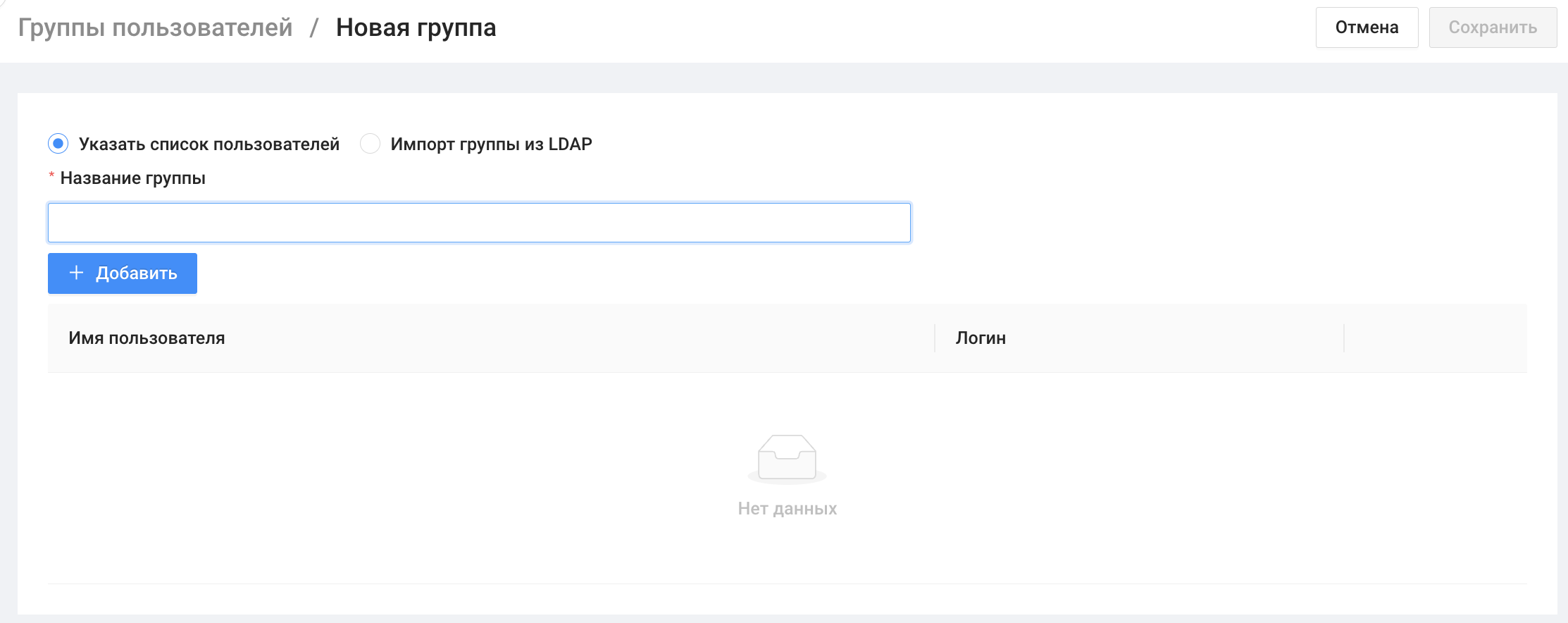Click the breadcrumb slash separator
1568x623 pixels.
coord(314,27)
